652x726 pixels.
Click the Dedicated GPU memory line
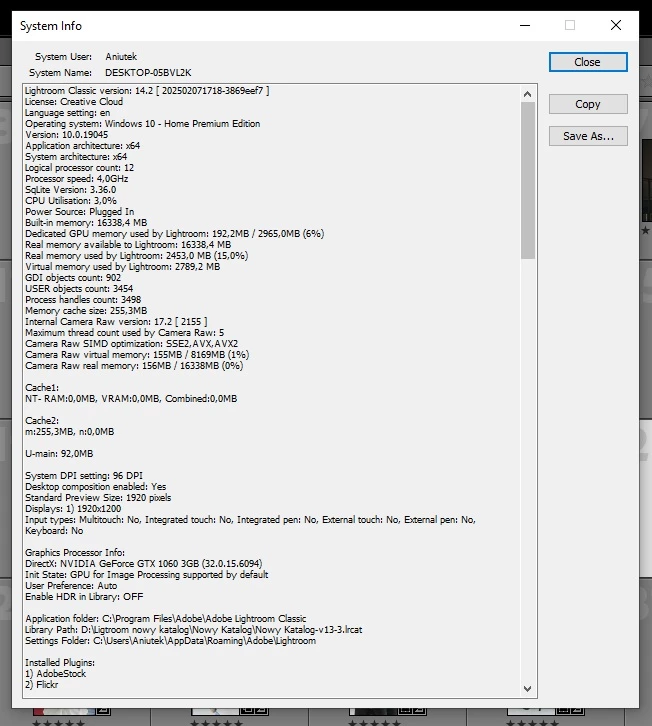tap(175, 234)
